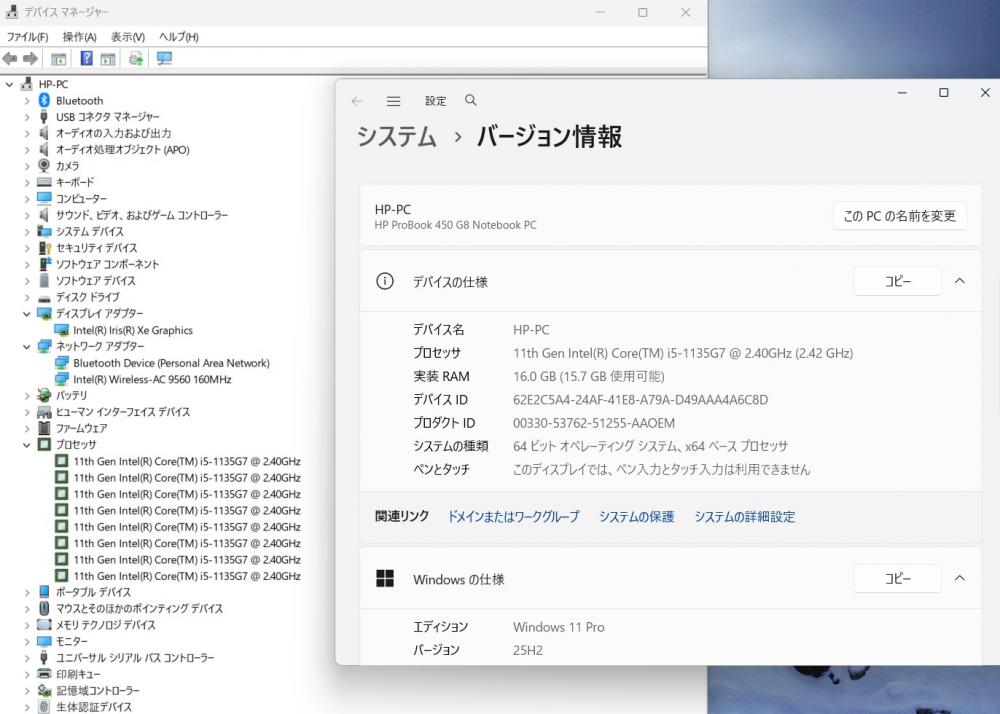Click the search magnifier icon in Settings
Screen dimensions: 1000x714
(471, 101)
